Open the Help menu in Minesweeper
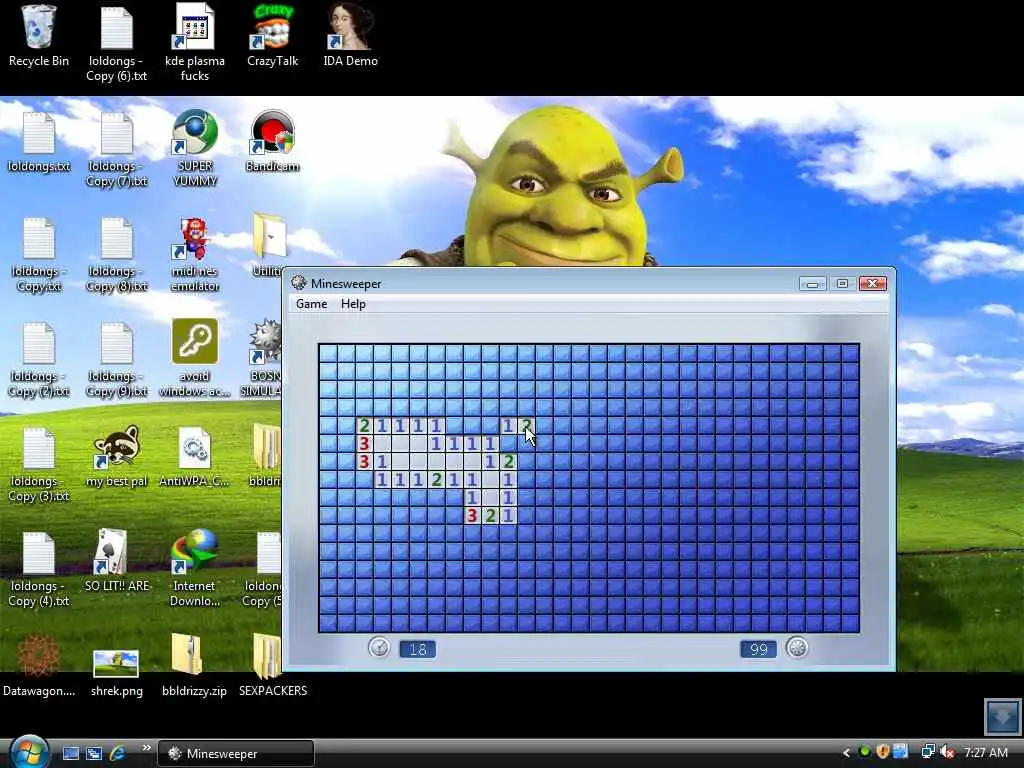Screen dimensions: 1024x768 pyautogui.click(x=353, y=304)
